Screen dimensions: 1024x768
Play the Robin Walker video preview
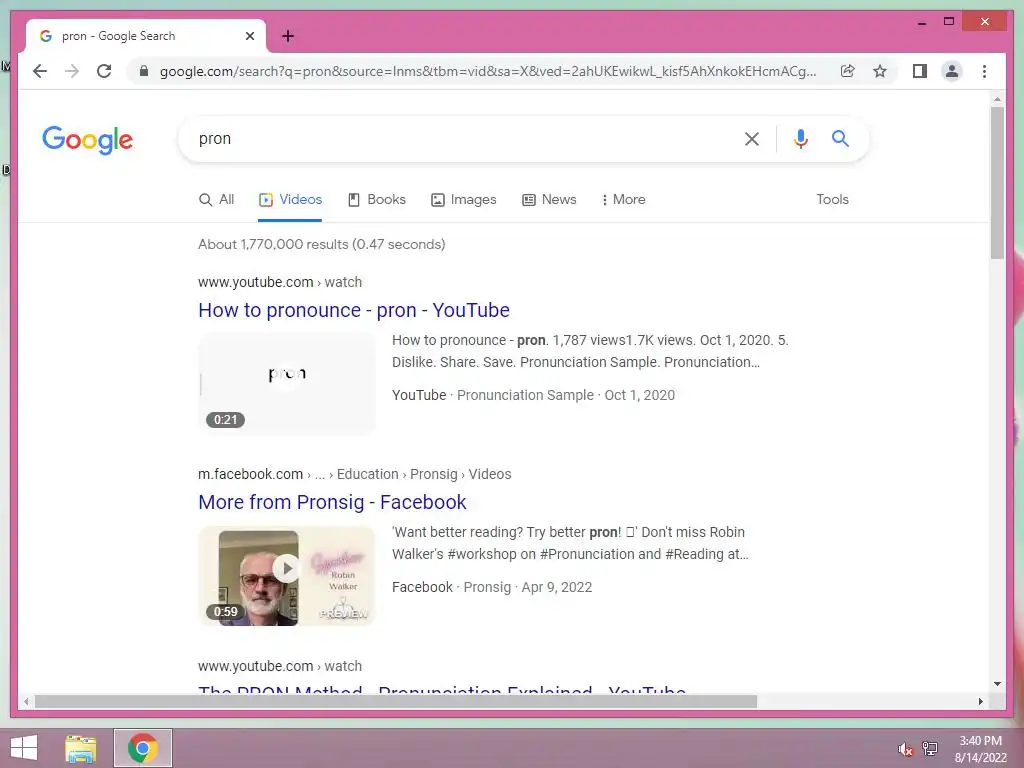287,576
